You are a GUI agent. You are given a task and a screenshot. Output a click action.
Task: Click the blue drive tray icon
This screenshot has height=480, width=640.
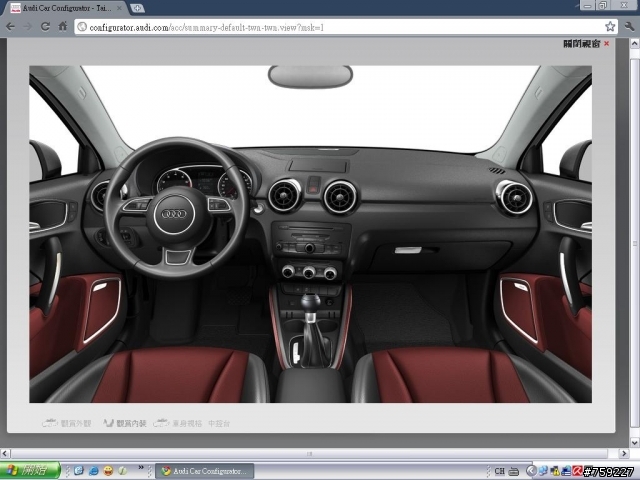click(x=566, y=471)
